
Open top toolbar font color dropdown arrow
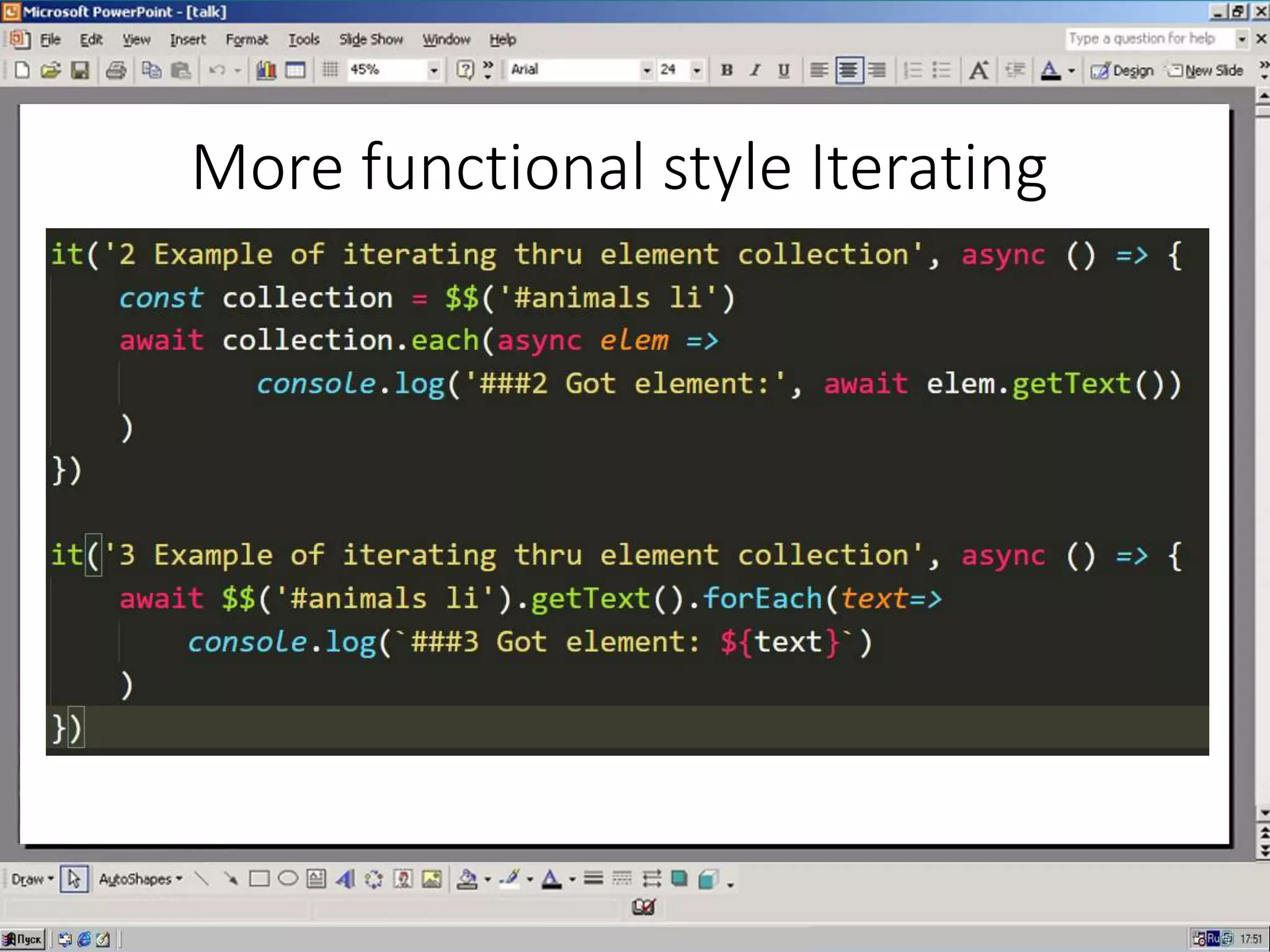(x=1071, y=70)
